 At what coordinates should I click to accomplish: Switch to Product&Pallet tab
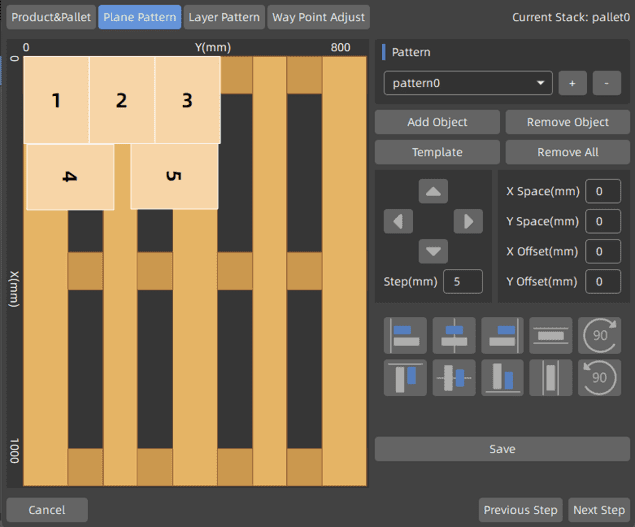[x=51, y=17]
